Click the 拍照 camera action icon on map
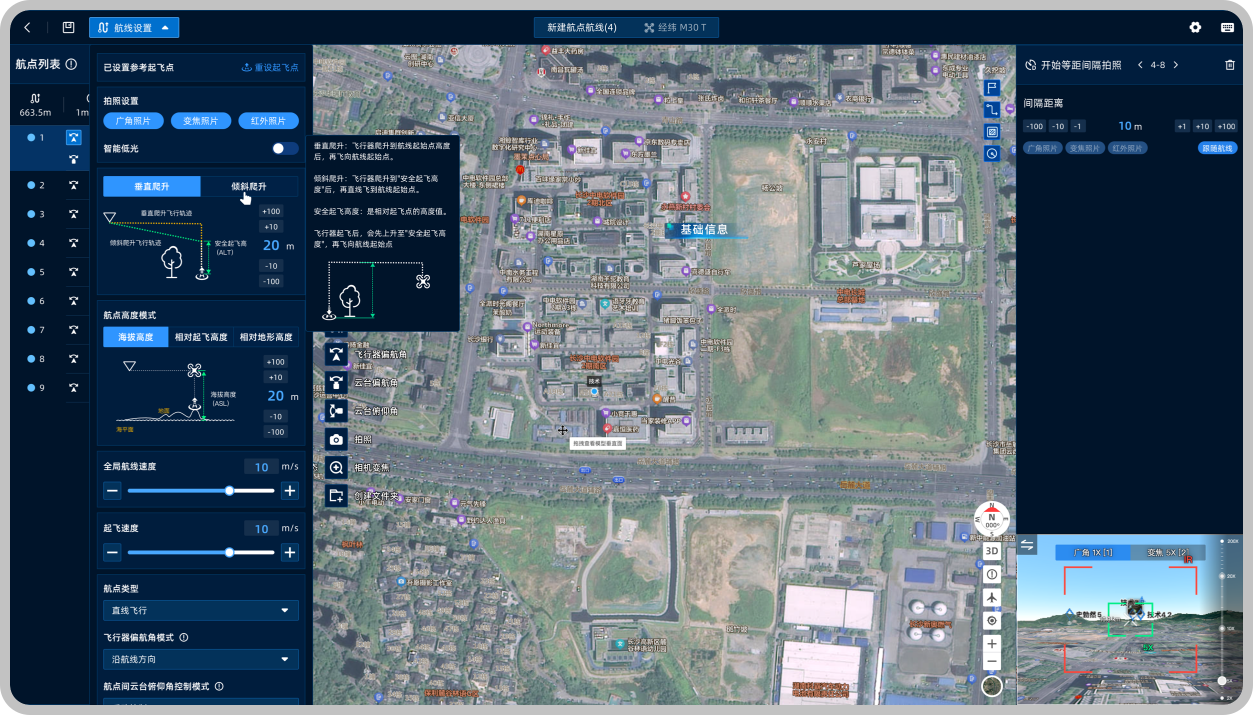Viewport: 1253px width, 715px height. click(337, 439)
